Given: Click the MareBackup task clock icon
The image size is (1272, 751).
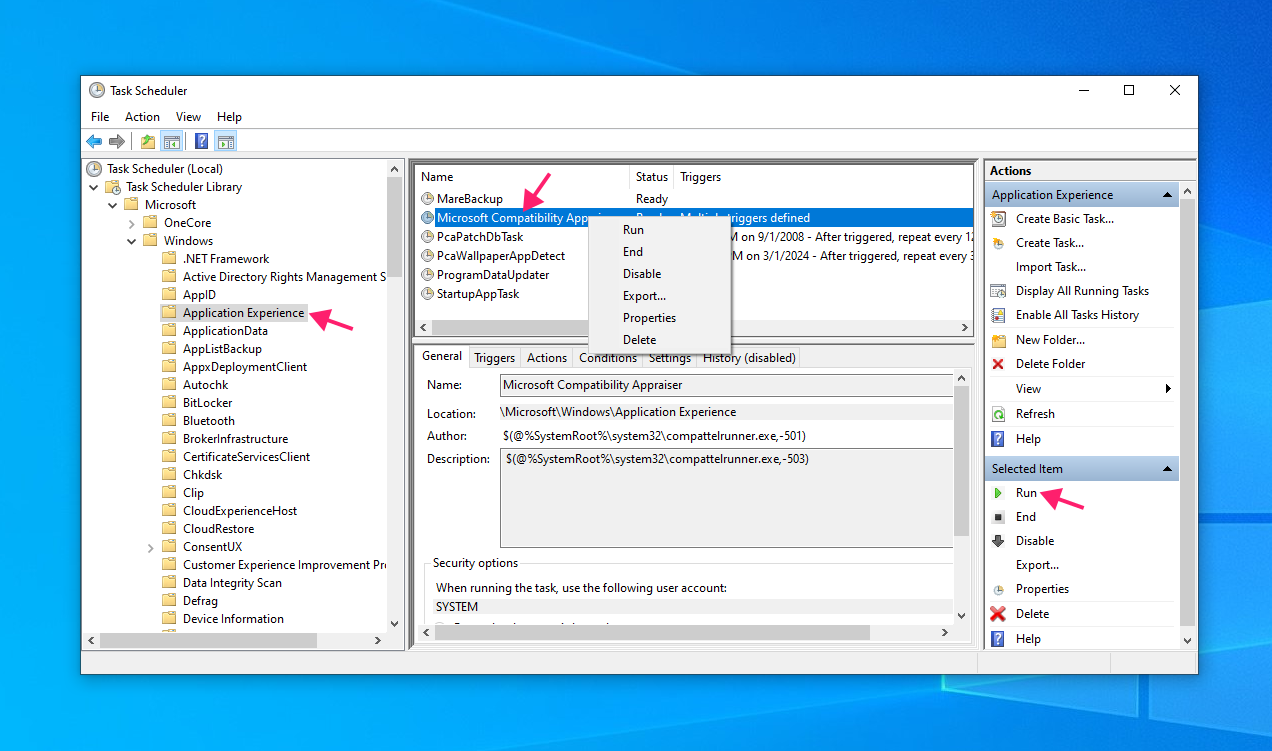Looking at the screenshot, I should point(428,199).
